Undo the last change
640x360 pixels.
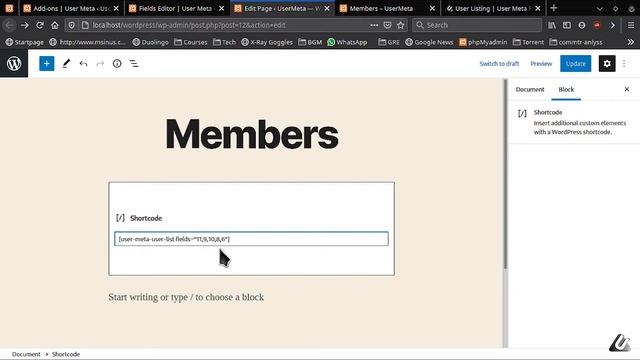click(x=83, y=64)
